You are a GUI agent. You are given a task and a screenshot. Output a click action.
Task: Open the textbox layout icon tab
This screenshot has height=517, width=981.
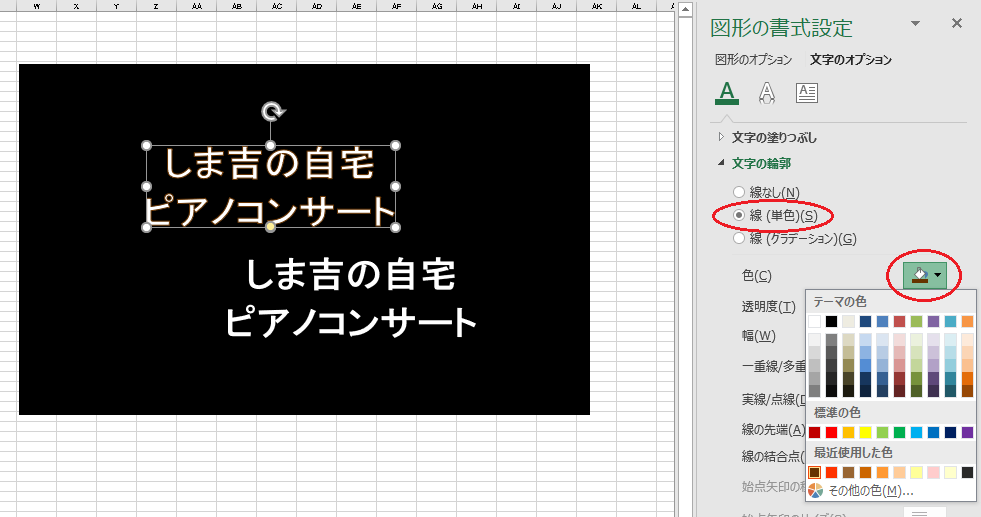pyautogui.click(x=806, y=93)
